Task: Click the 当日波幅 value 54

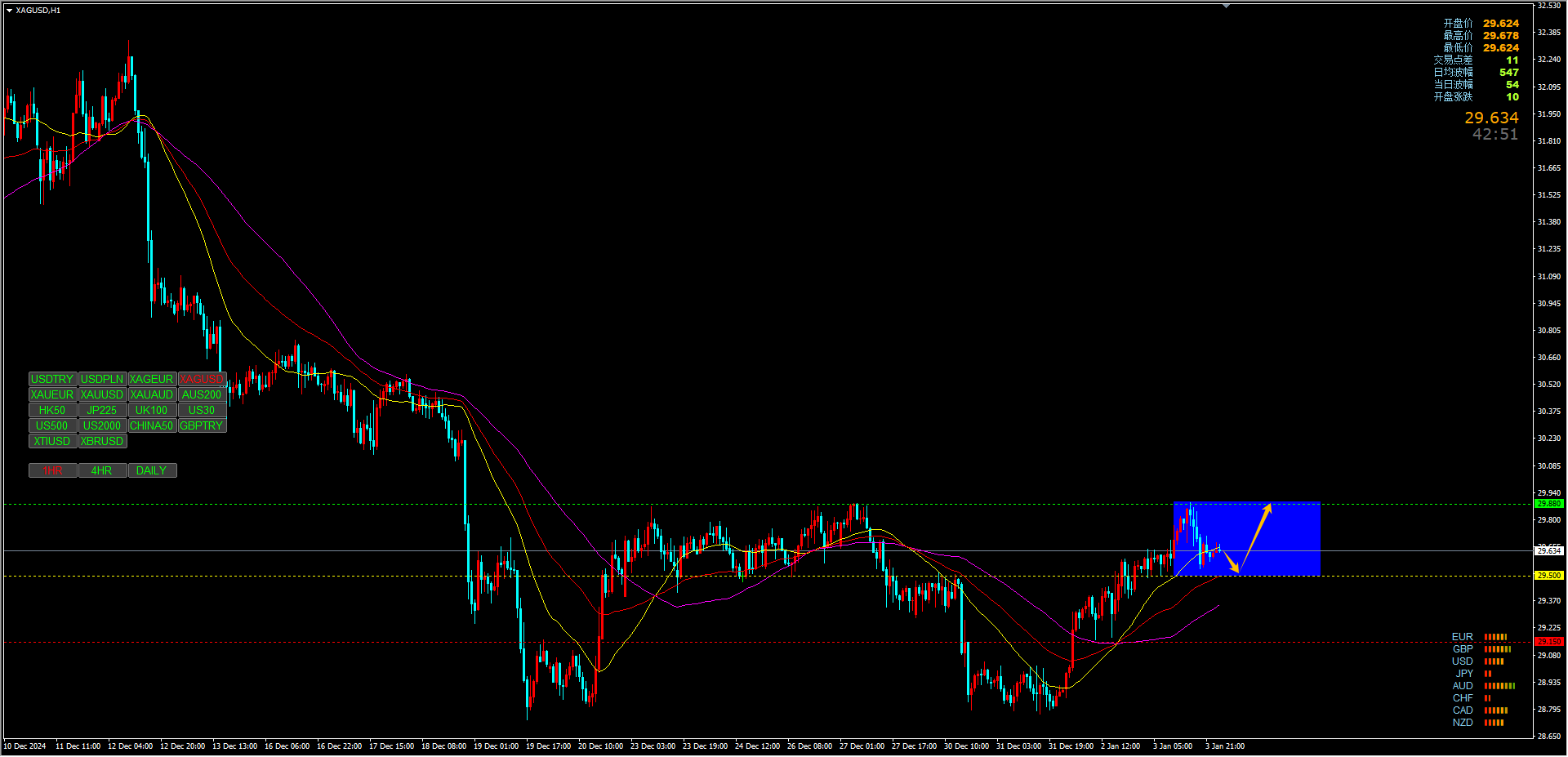Action: [1512, 85]
